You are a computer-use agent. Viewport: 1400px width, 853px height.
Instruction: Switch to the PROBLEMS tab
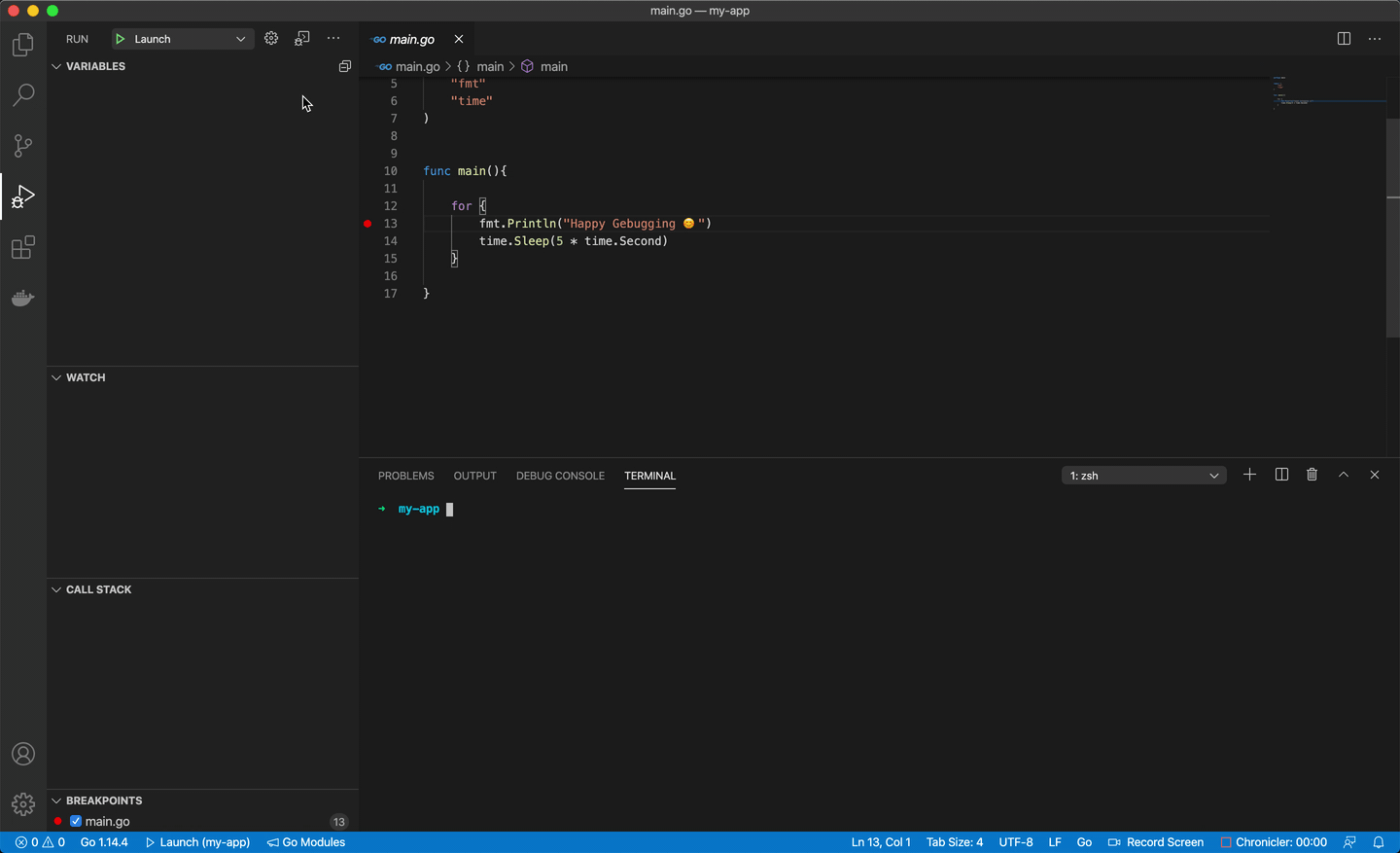click(x=405, y=476)
